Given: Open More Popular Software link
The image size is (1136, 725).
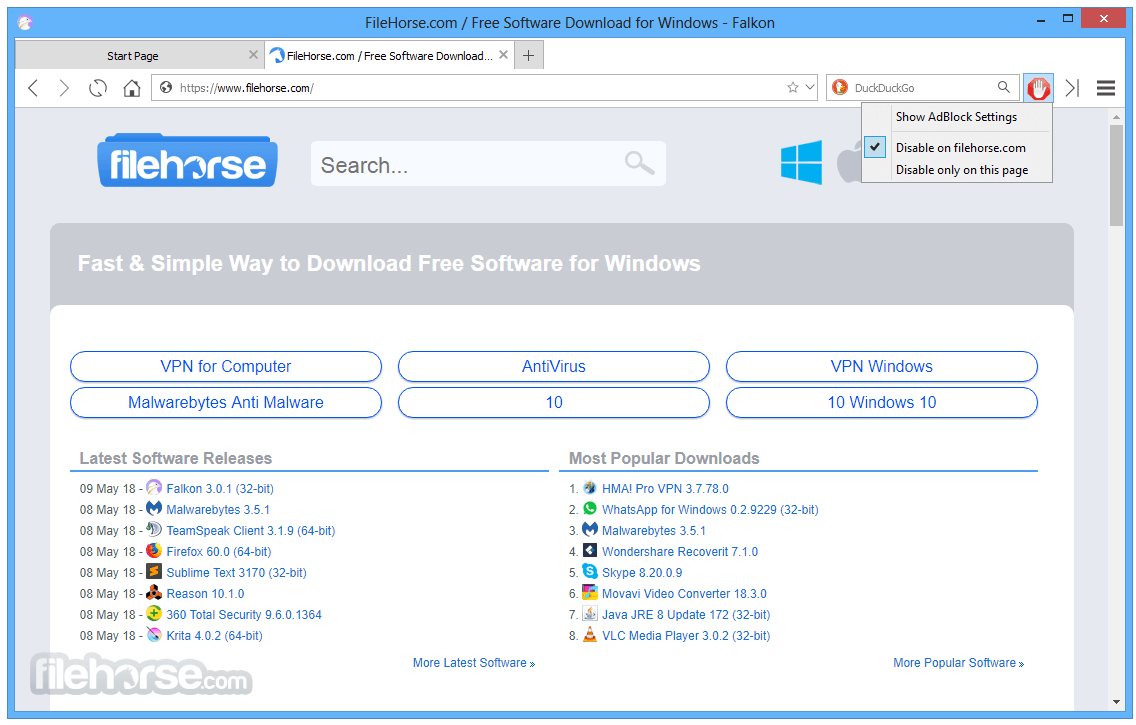Looking at the screenshot, I should 958,663.
